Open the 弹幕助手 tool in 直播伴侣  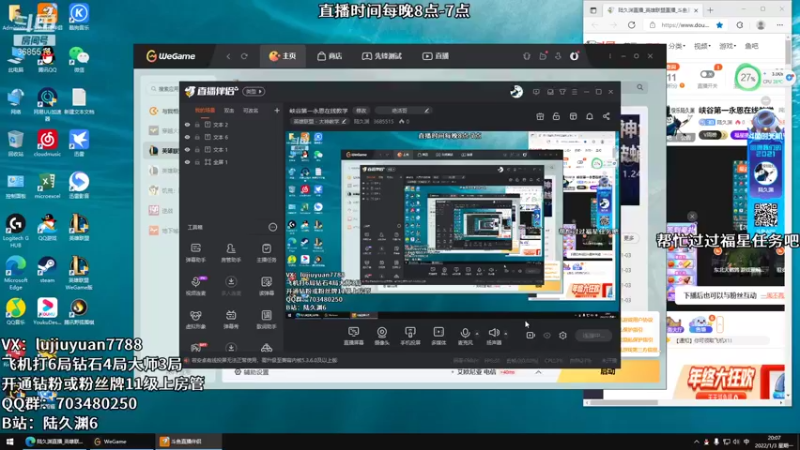pos(195,253)
